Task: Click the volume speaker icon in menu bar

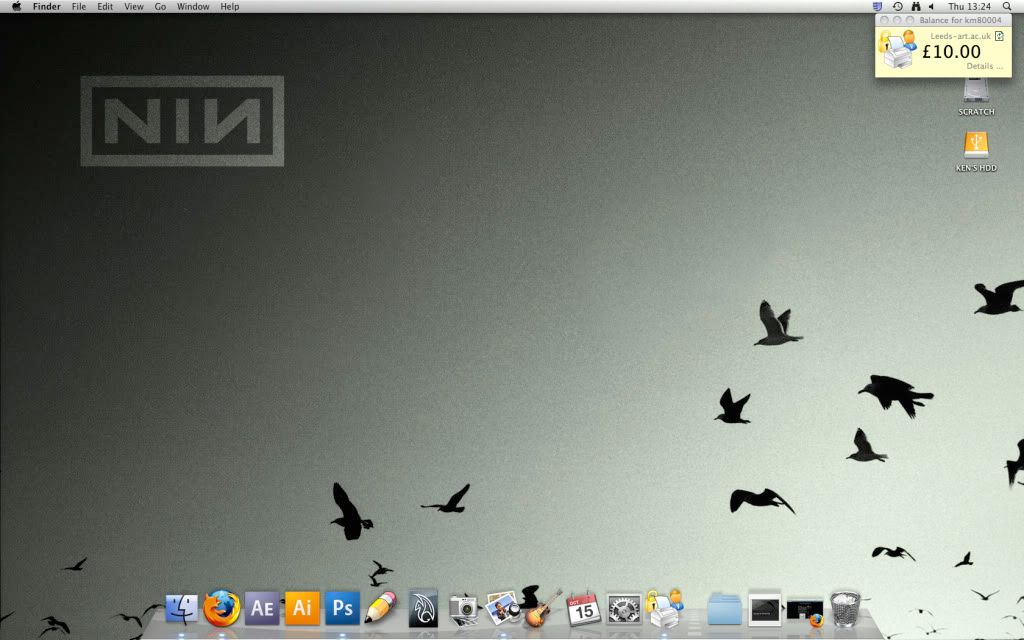Action: pos(932,7)
